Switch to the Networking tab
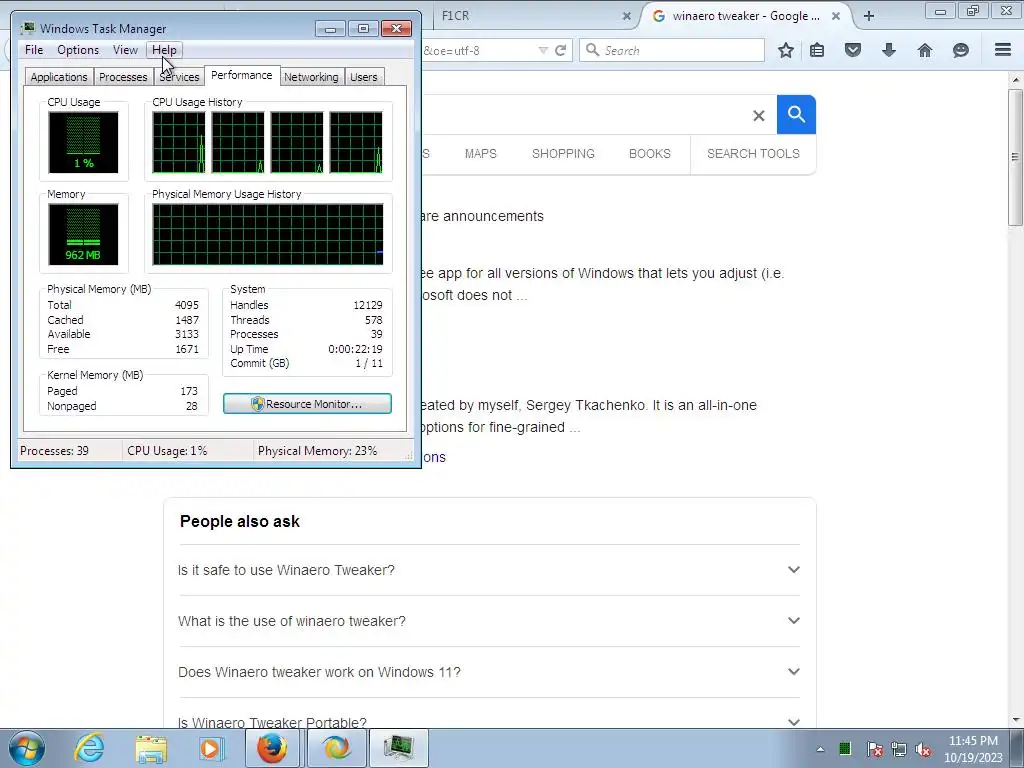 coord(311,77)
